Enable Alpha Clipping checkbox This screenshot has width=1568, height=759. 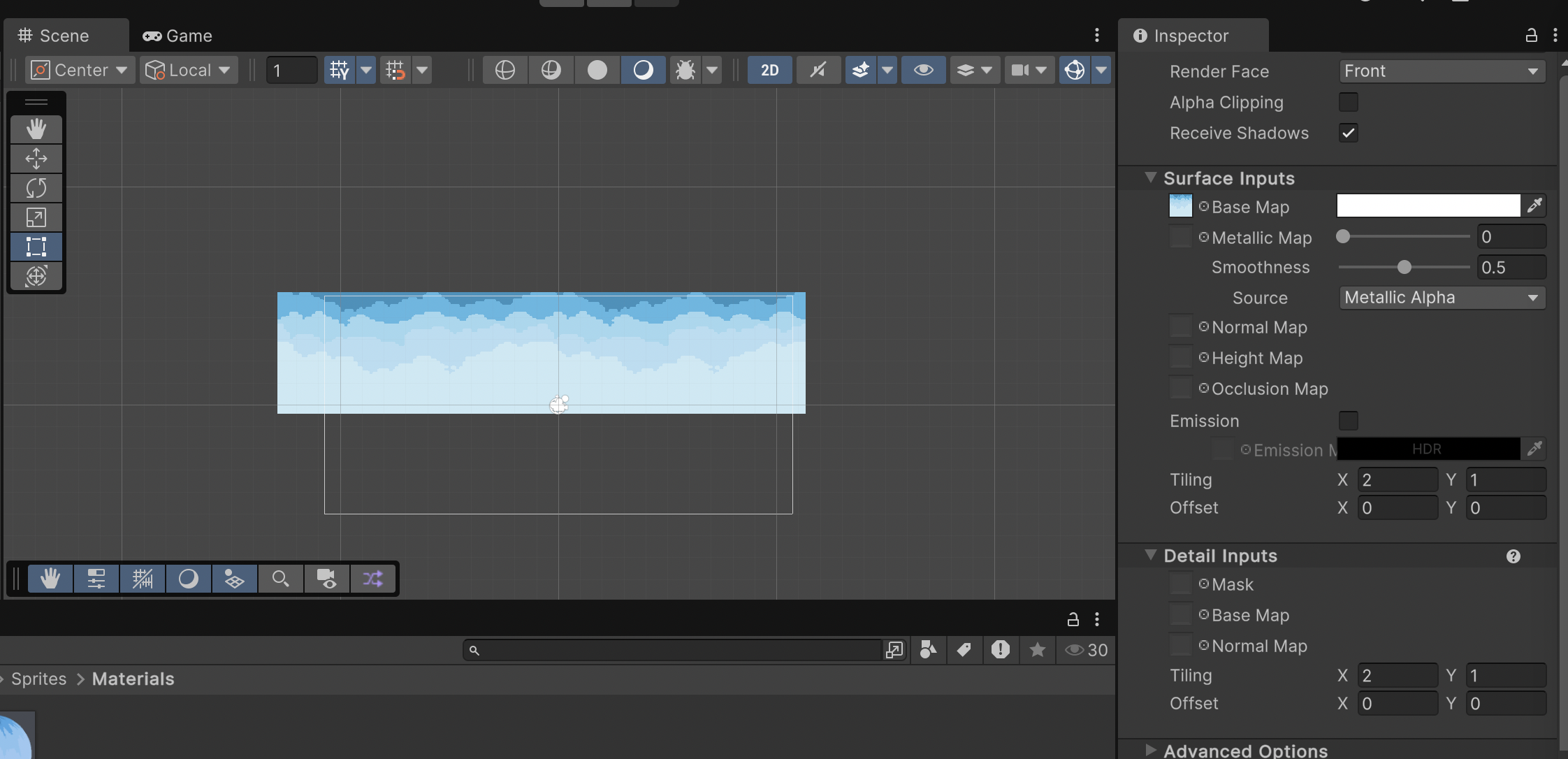(1348, 102)
